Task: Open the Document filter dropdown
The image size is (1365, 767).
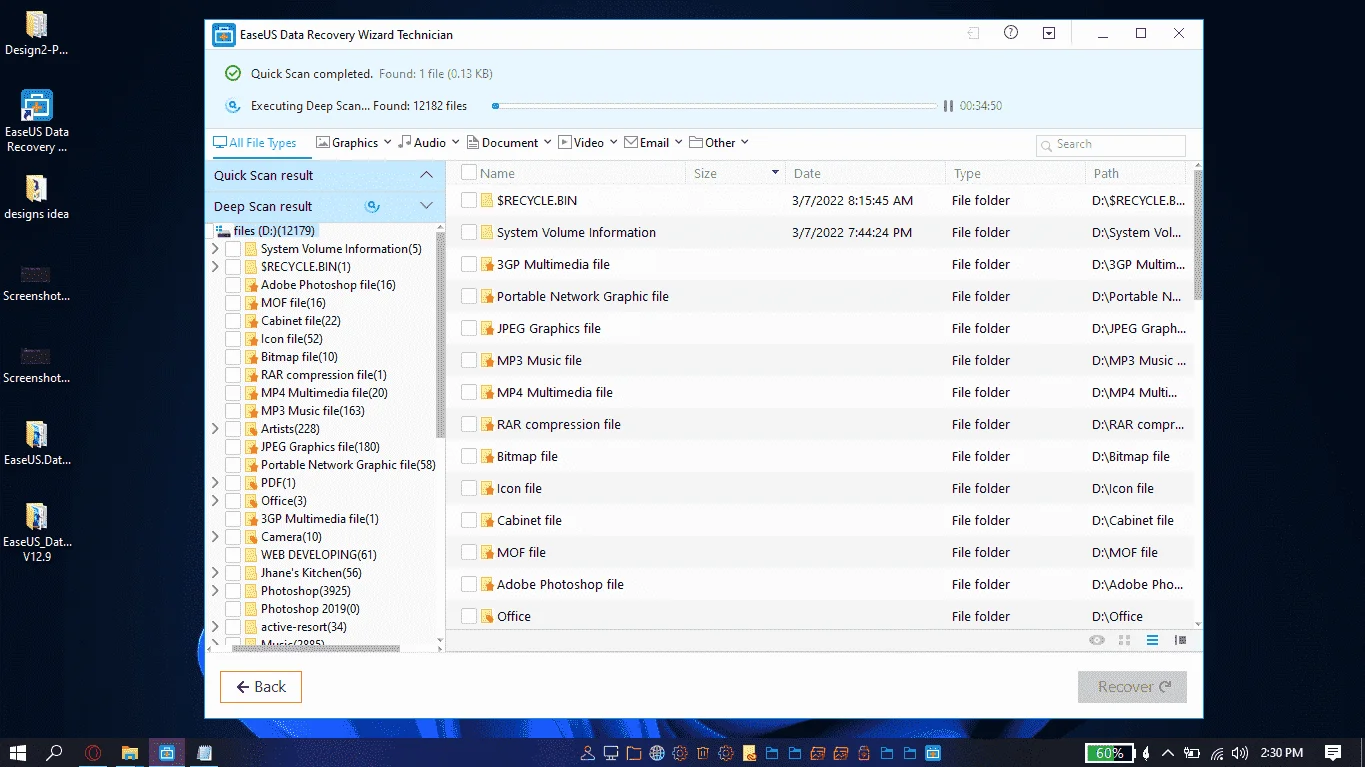Action: click(x=509, y=143)
